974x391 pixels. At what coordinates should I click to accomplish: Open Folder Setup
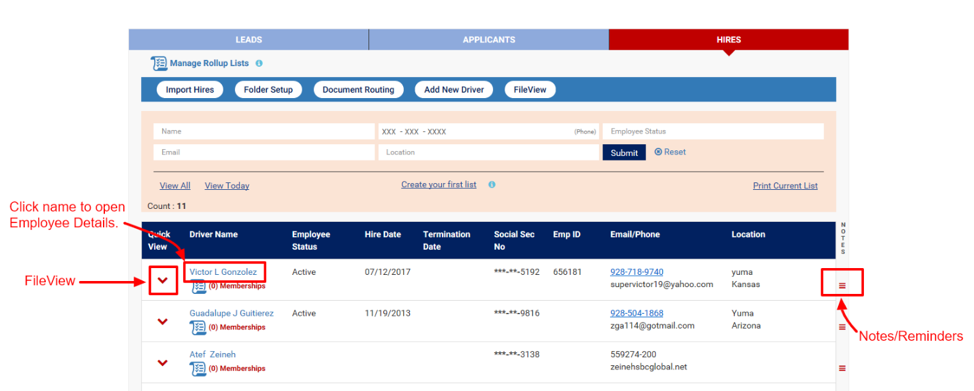(x=268, y=90)
